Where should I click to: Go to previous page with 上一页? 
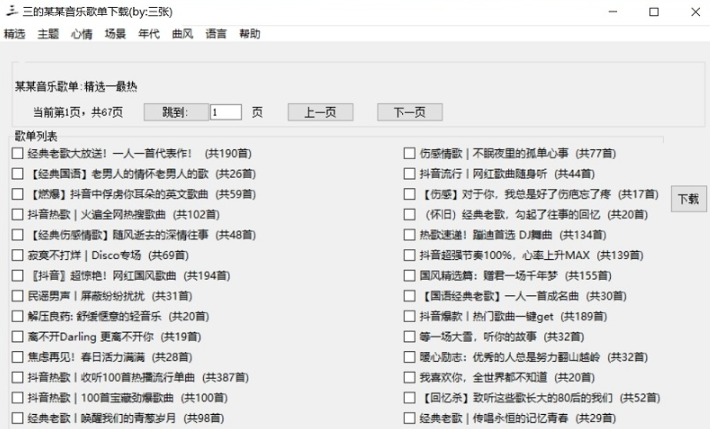click(x=320, y=112)
